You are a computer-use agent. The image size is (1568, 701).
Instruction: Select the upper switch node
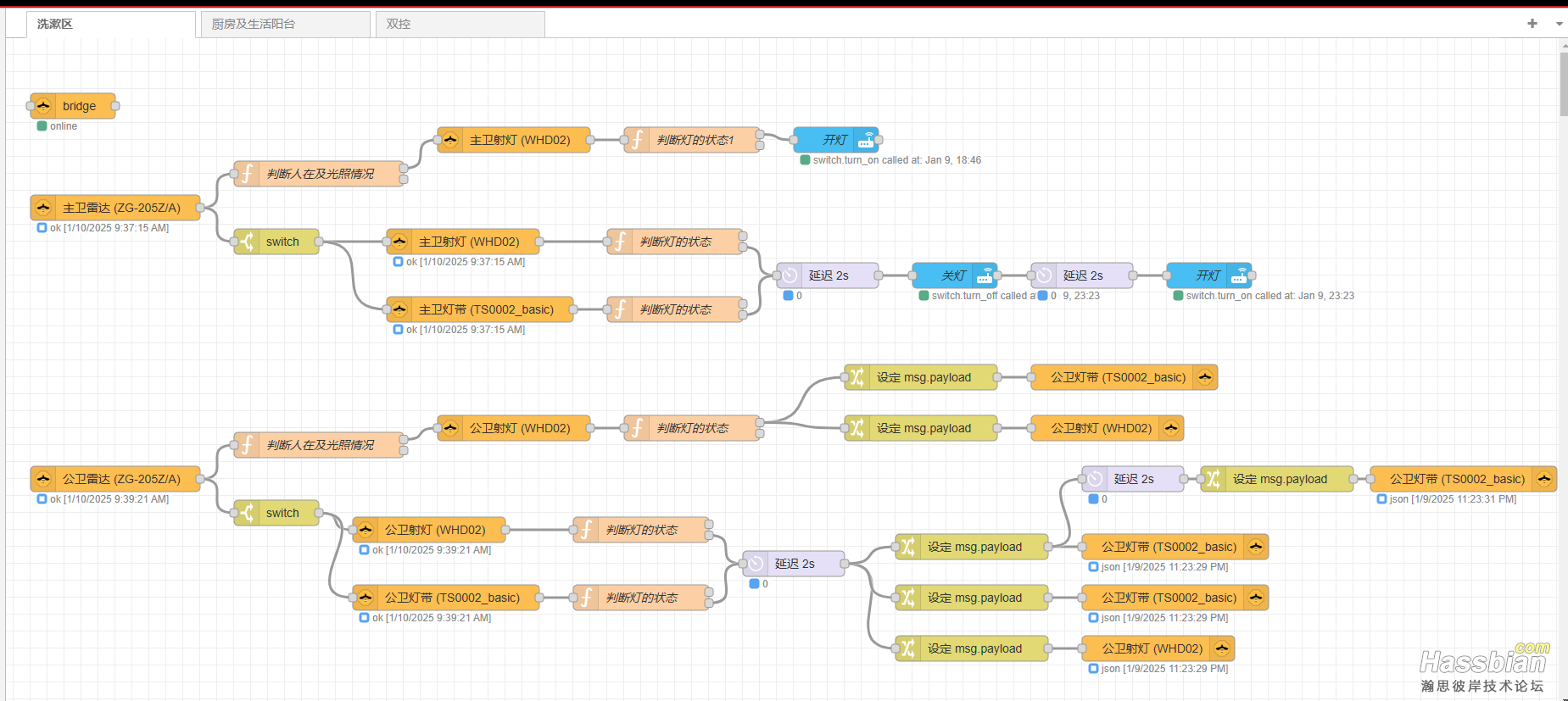(276, 242)
